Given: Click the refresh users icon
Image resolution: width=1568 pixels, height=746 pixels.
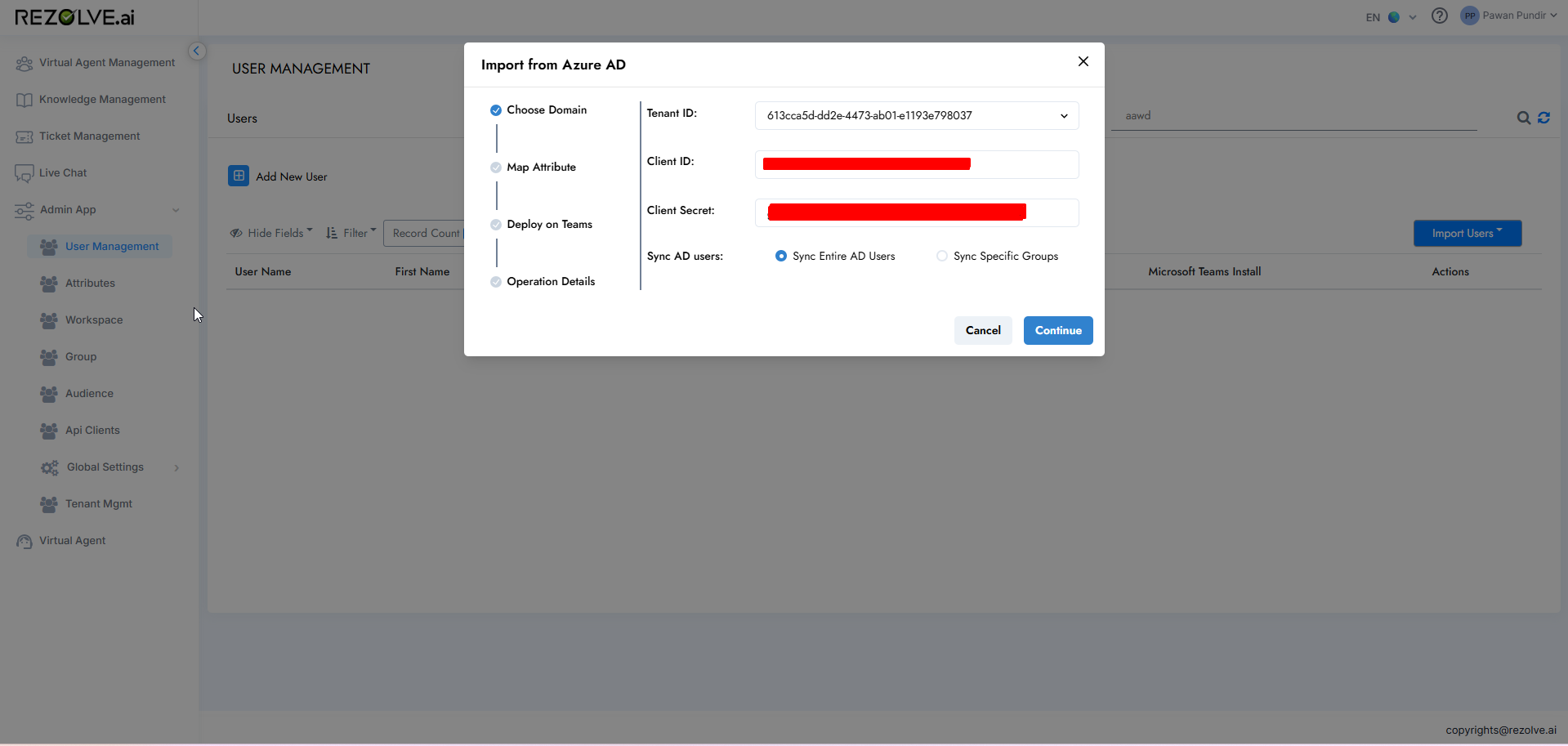Looking at the screenshot, I should pyautogui.click(x=1543, y=118).
